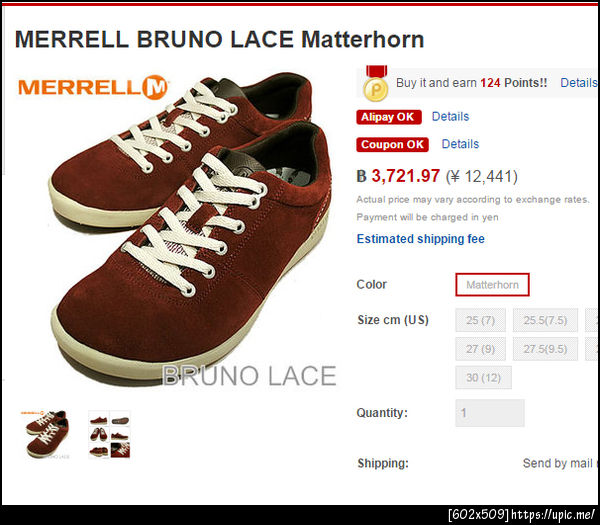Click the Alipay OK badge
600x525 pixels.
pos(389,117)
